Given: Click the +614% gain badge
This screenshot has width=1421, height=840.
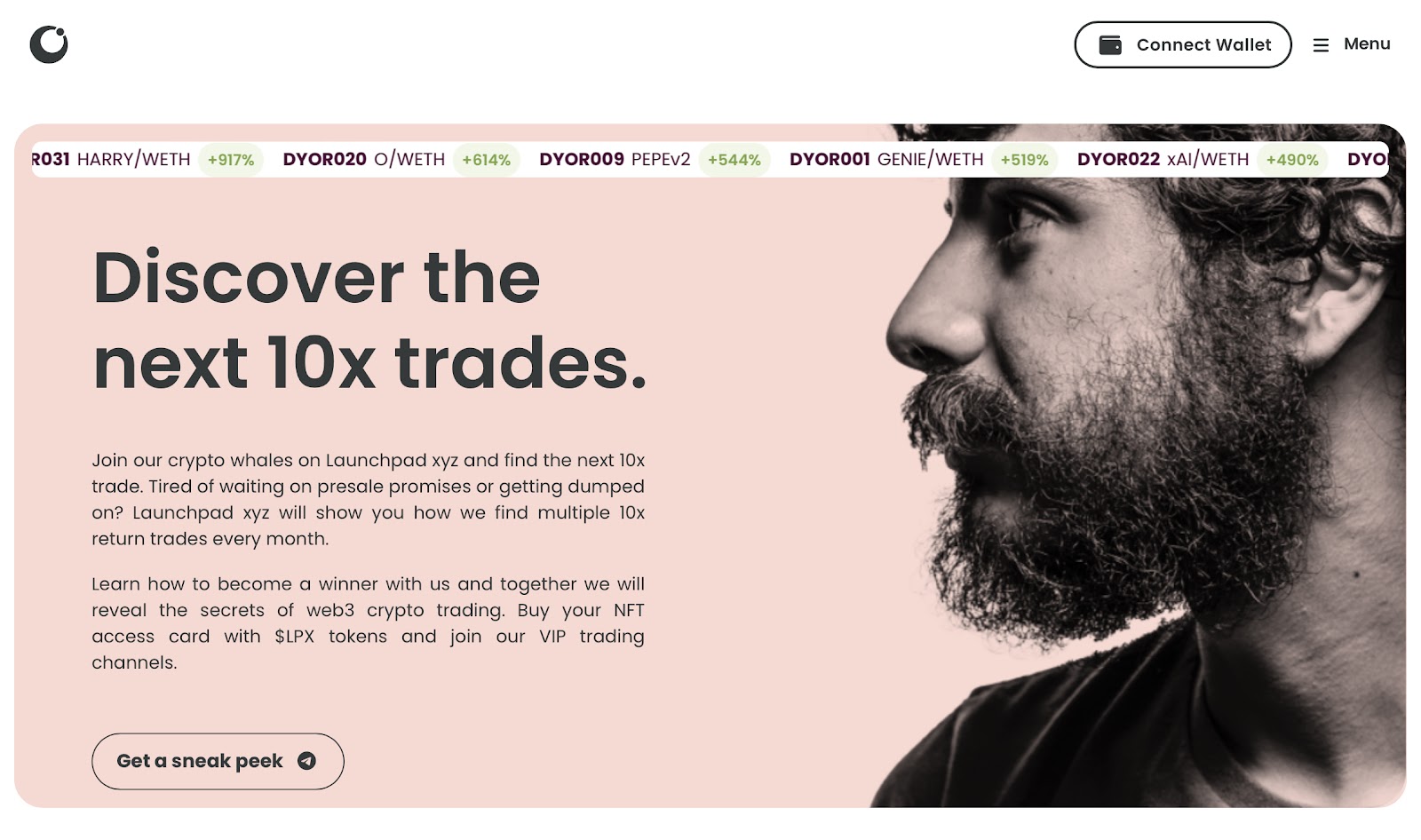Looking at the screenshot, I should [486, 160].
